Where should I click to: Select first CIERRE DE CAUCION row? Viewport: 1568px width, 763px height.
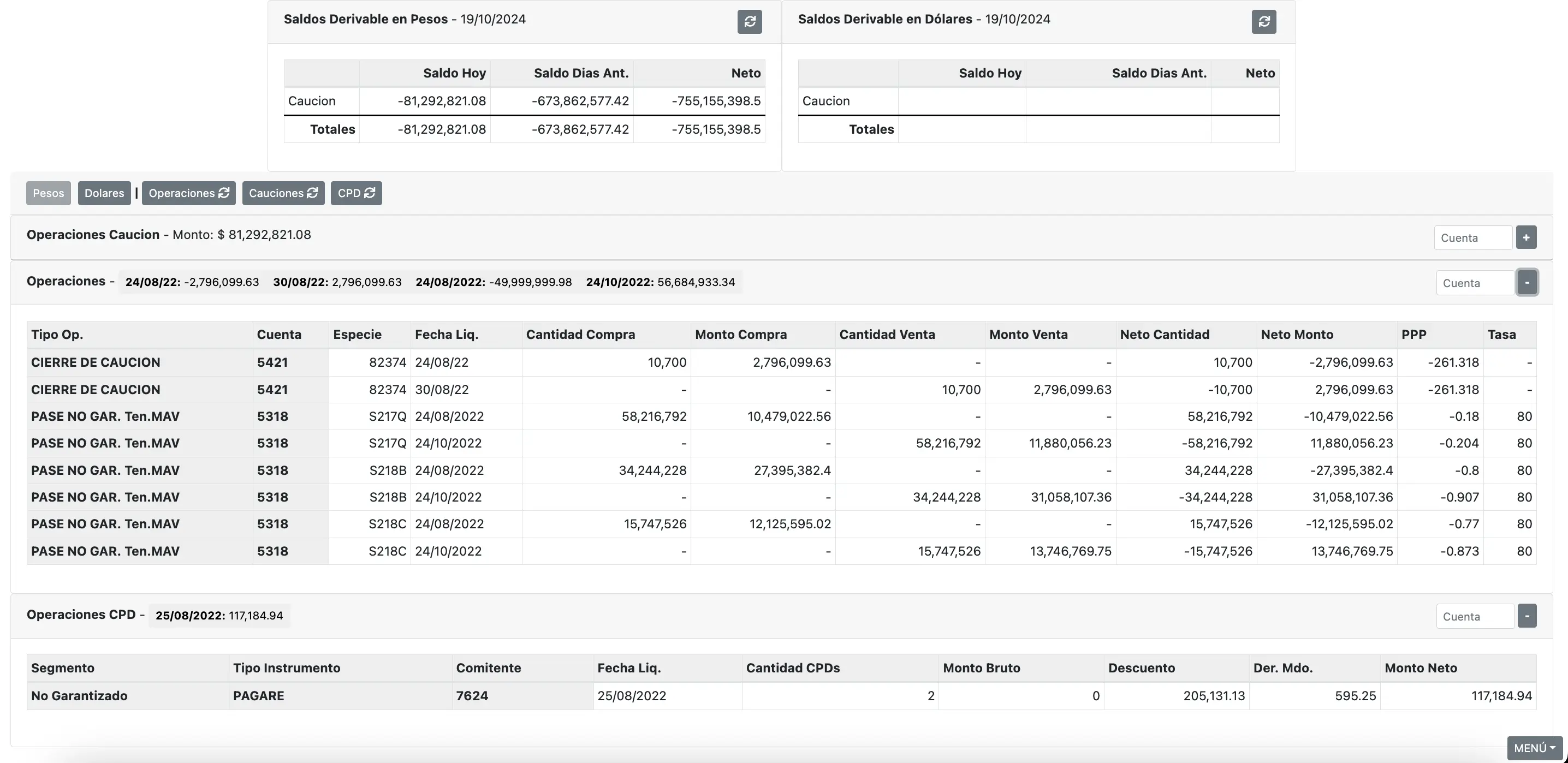click(96, 362)
